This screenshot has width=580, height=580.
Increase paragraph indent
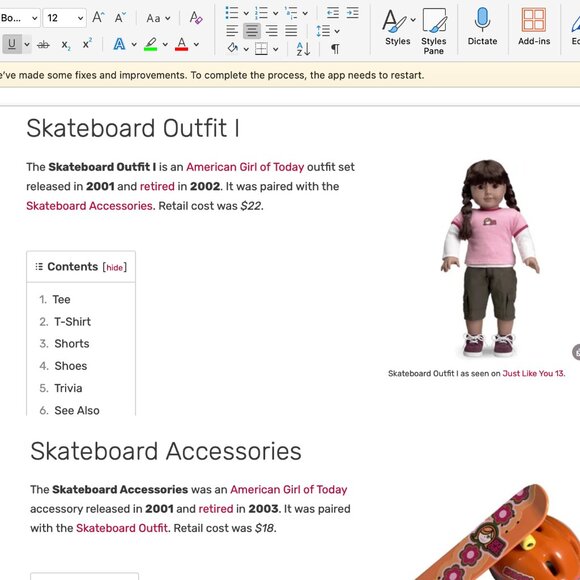coord(352,13)
